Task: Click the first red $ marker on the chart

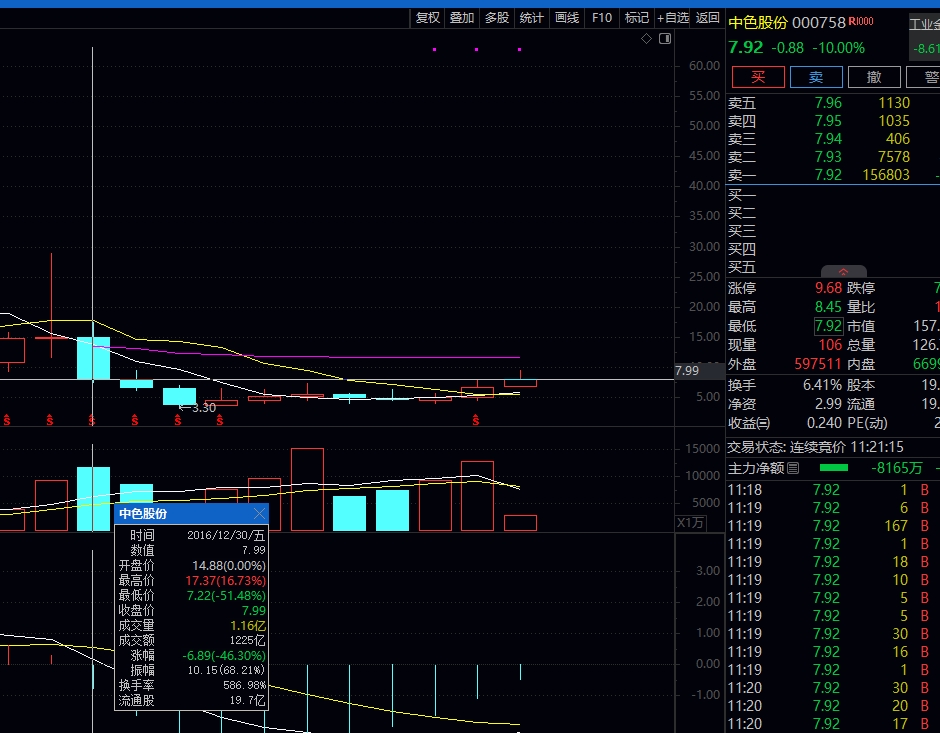Action: (x=7, y=421)
